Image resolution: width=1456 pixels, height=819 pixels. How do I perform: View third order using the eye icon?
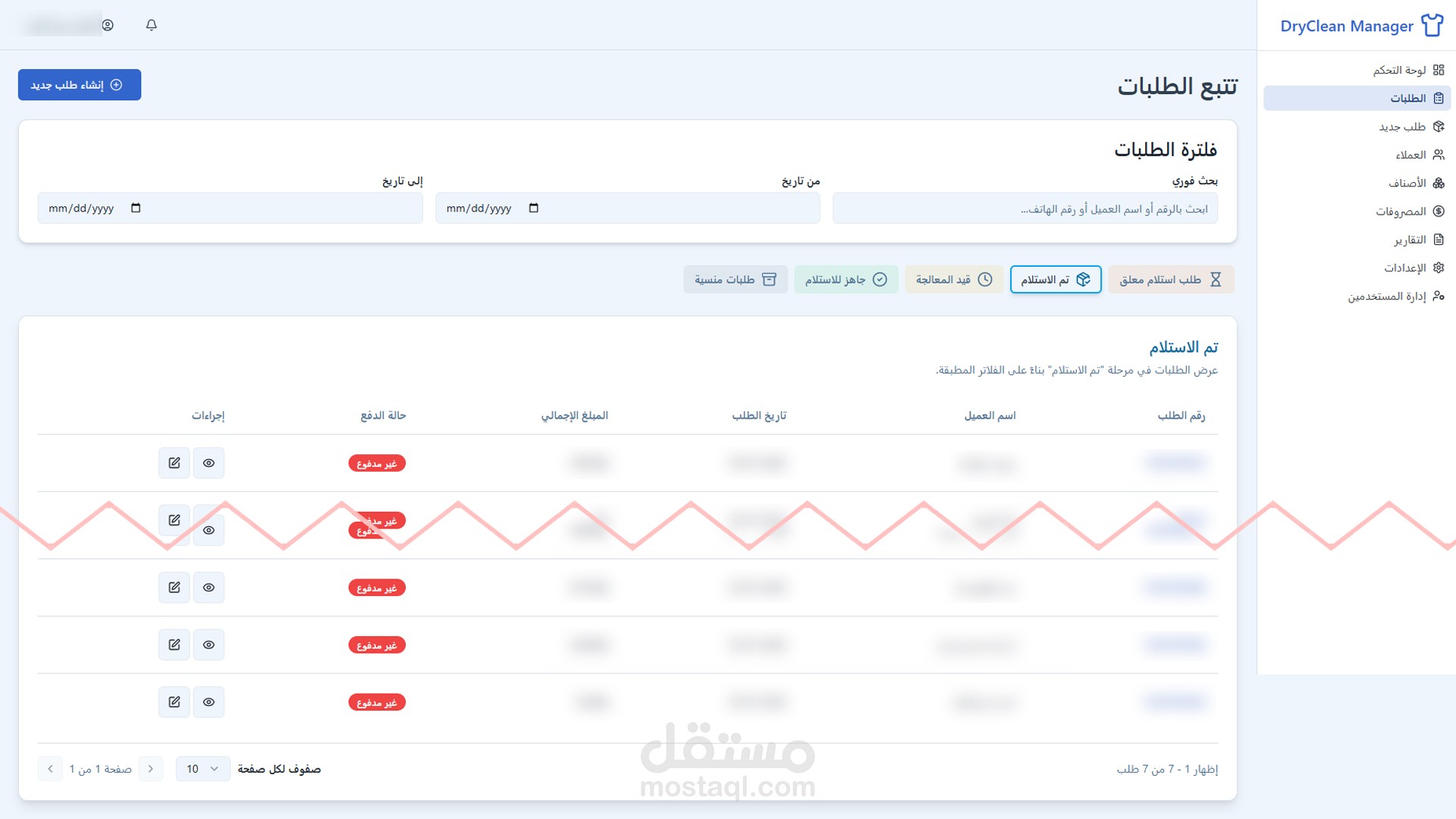coord(209,587)
